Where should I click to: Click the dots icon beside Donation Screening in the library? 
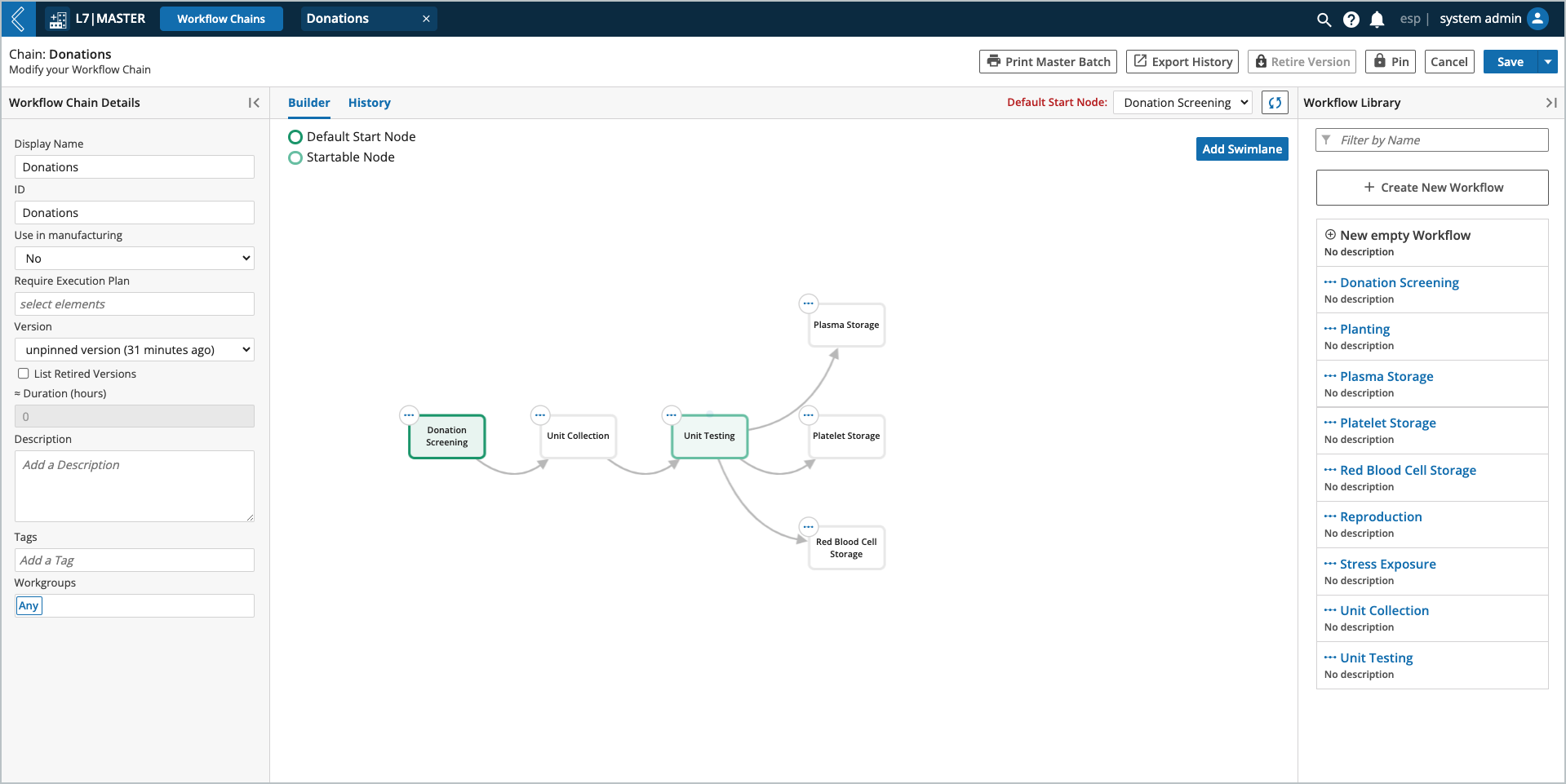[1330, 282]
